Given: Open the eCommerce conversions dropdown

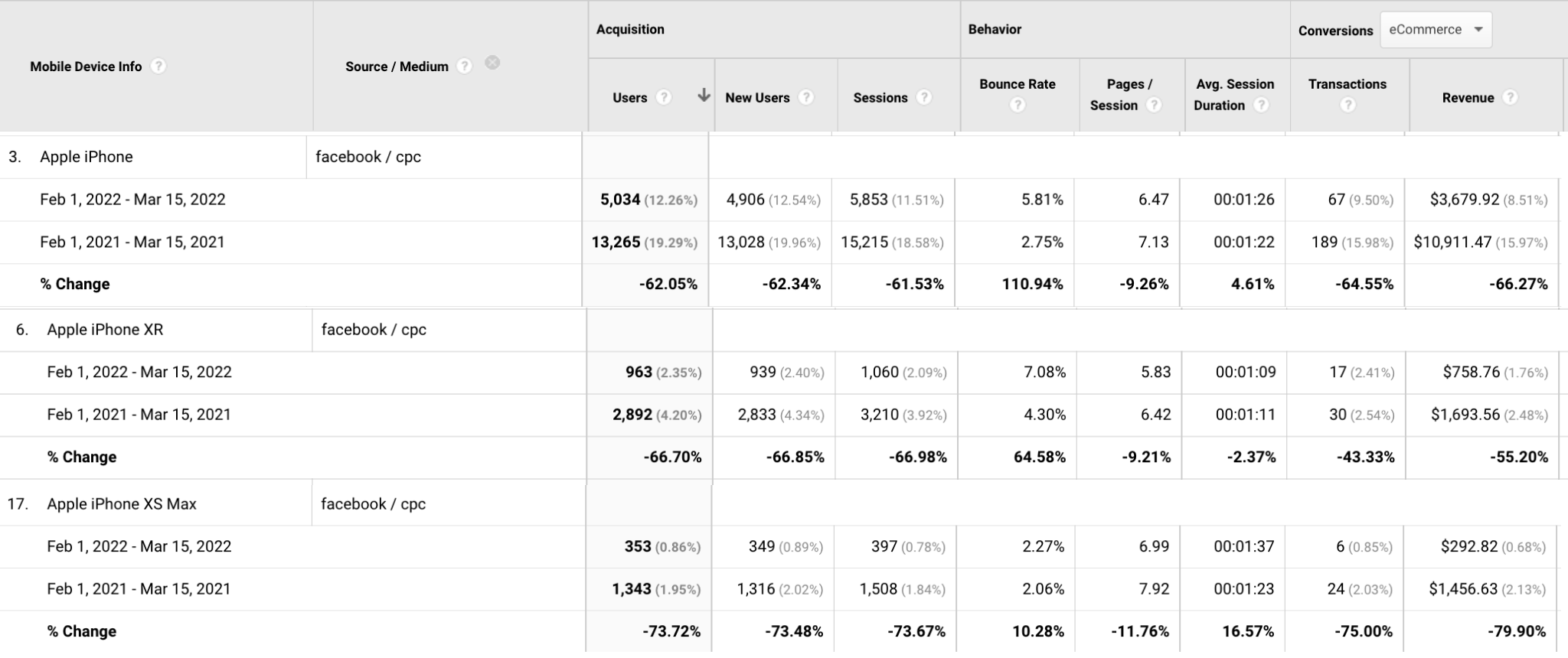Looking at the screenshot, I should [1436, 30].
